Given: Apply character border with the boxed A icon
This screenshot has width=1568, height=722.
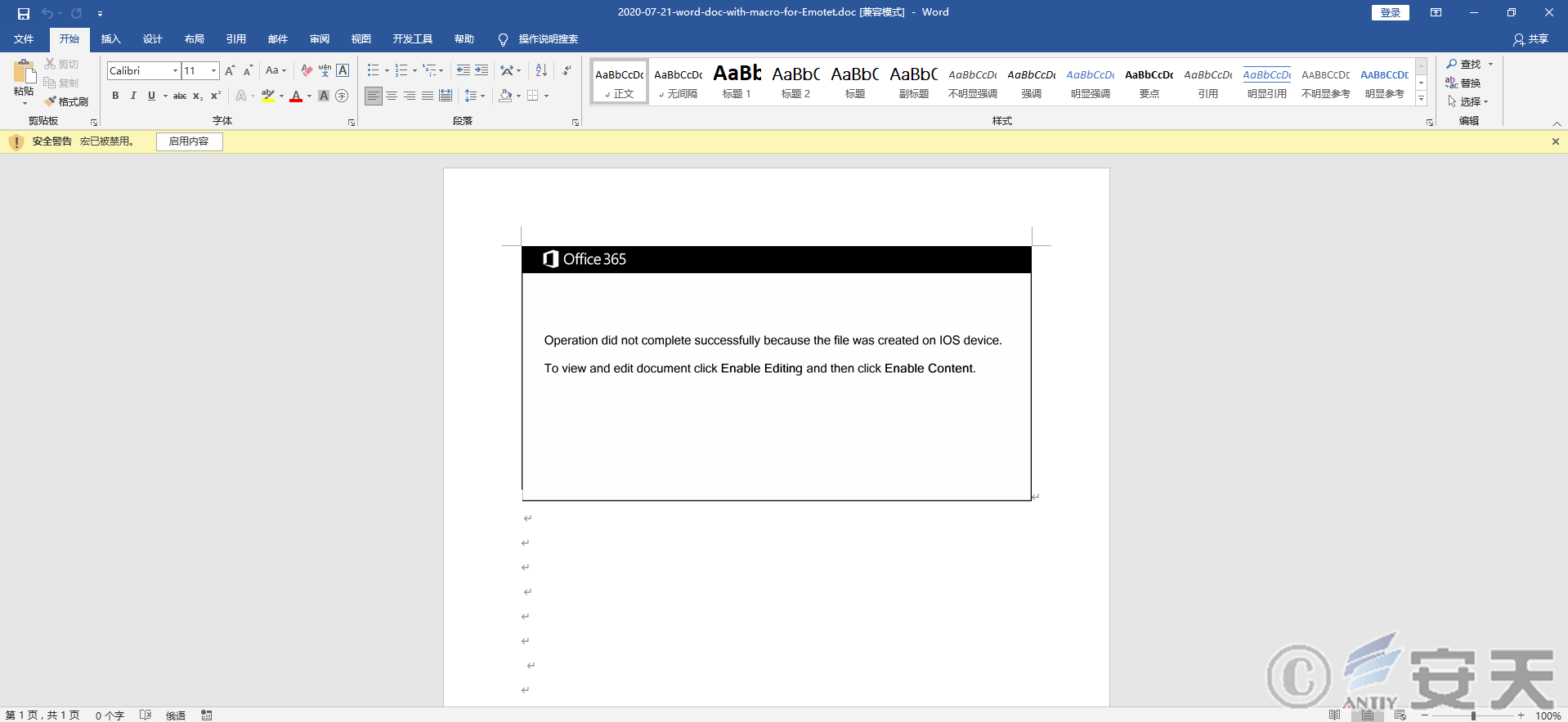Looking at the screenshot, I should point(343,71).
